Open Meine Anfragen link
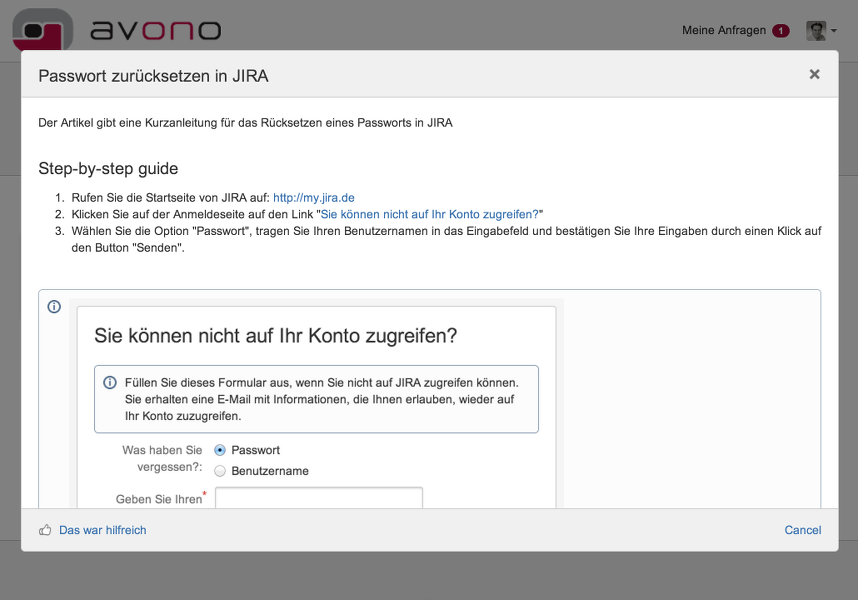This screenshot has height=600, width=858. pyautogui.click(x=723, y=31)
